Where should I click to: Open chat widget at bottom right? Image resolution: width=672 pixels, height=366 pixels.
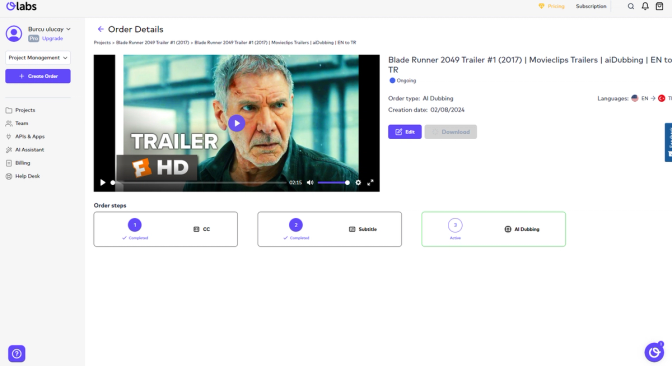[654, 352]
